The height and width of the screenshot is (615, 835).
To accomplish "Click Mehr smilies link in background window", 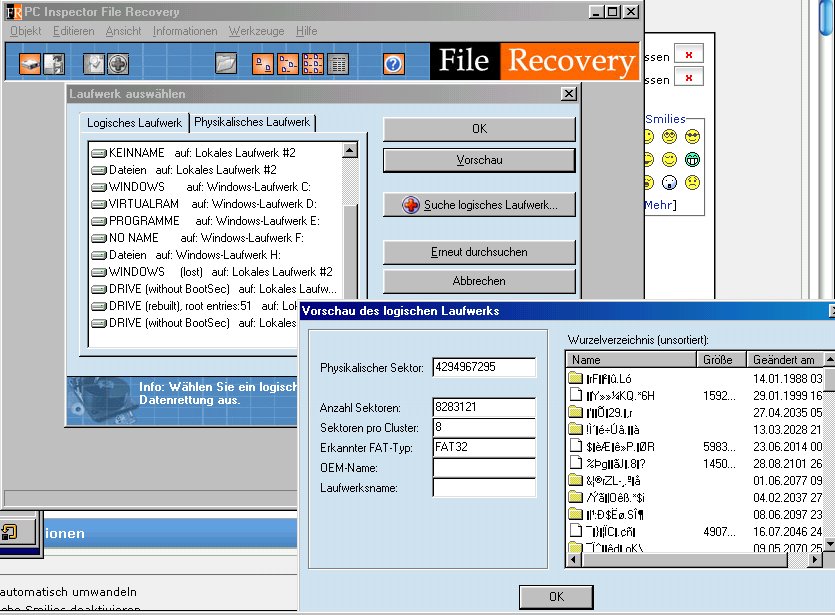I will [x=660, y=205].
